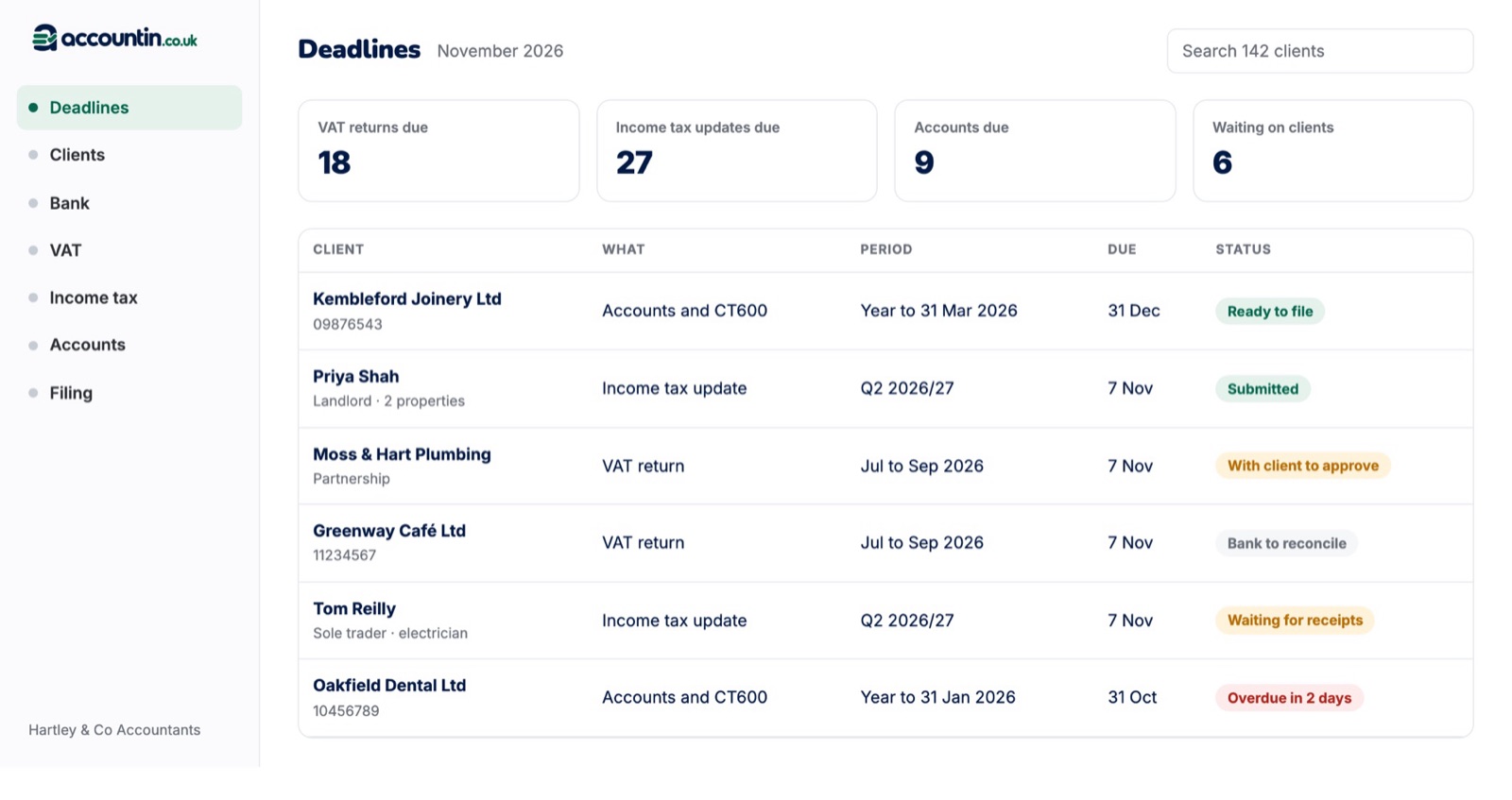1512x800 pixels.
Task: Open the Deadlines sidebar item
Action: click(x=129, y=108)
